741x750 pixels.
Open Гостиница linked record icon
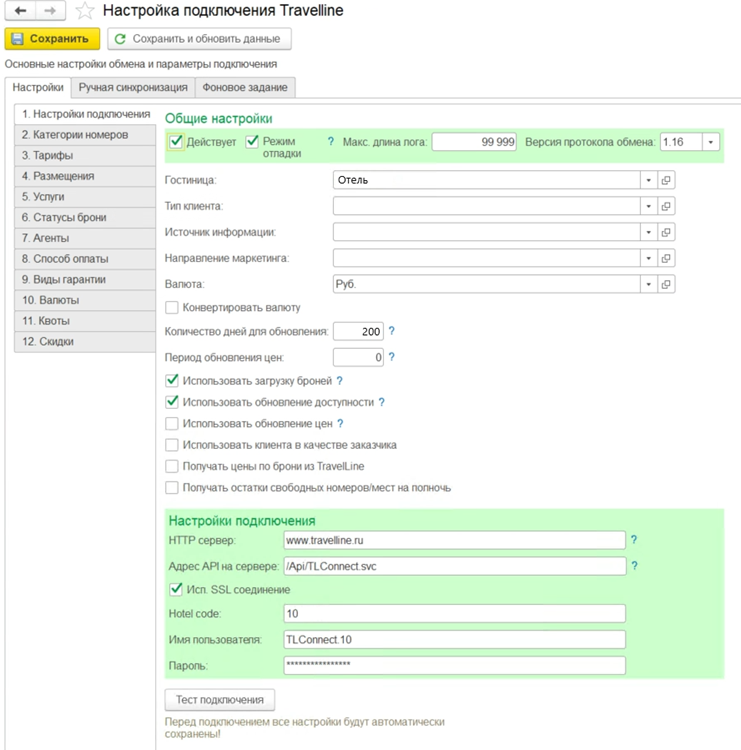666,180
